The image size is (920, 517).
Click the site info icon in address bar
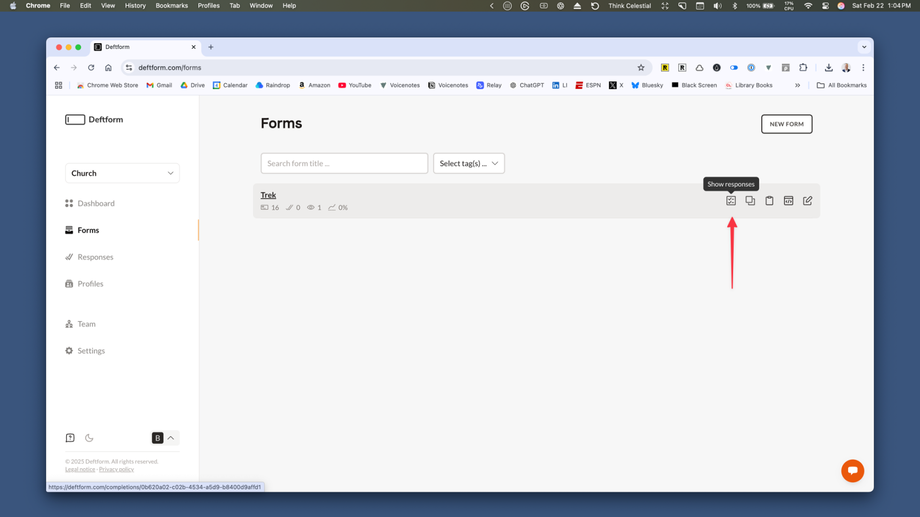[129, 67]
